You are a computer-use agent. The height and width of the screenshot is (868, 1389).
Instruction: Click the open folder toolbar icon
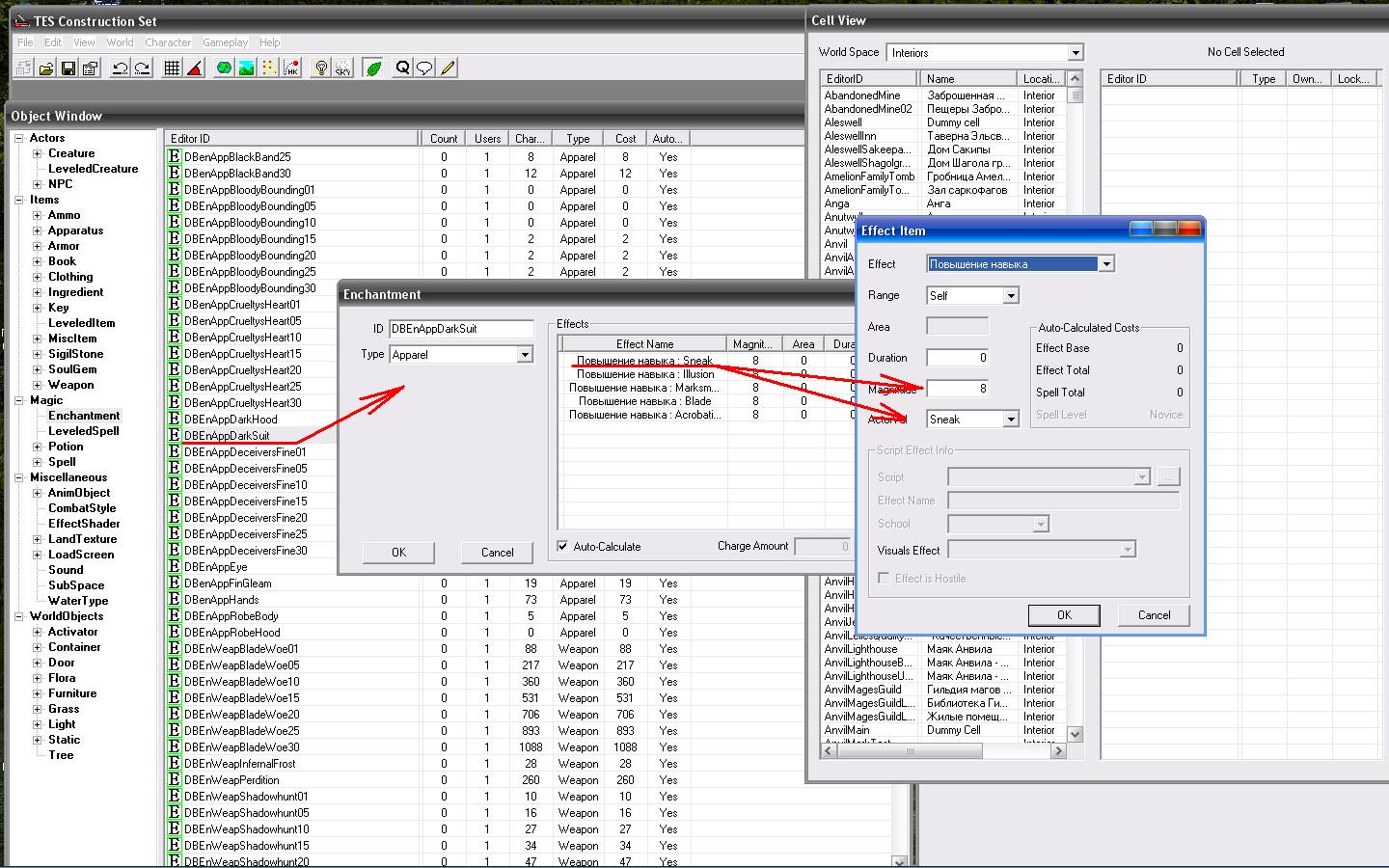[x=46, y=68]
